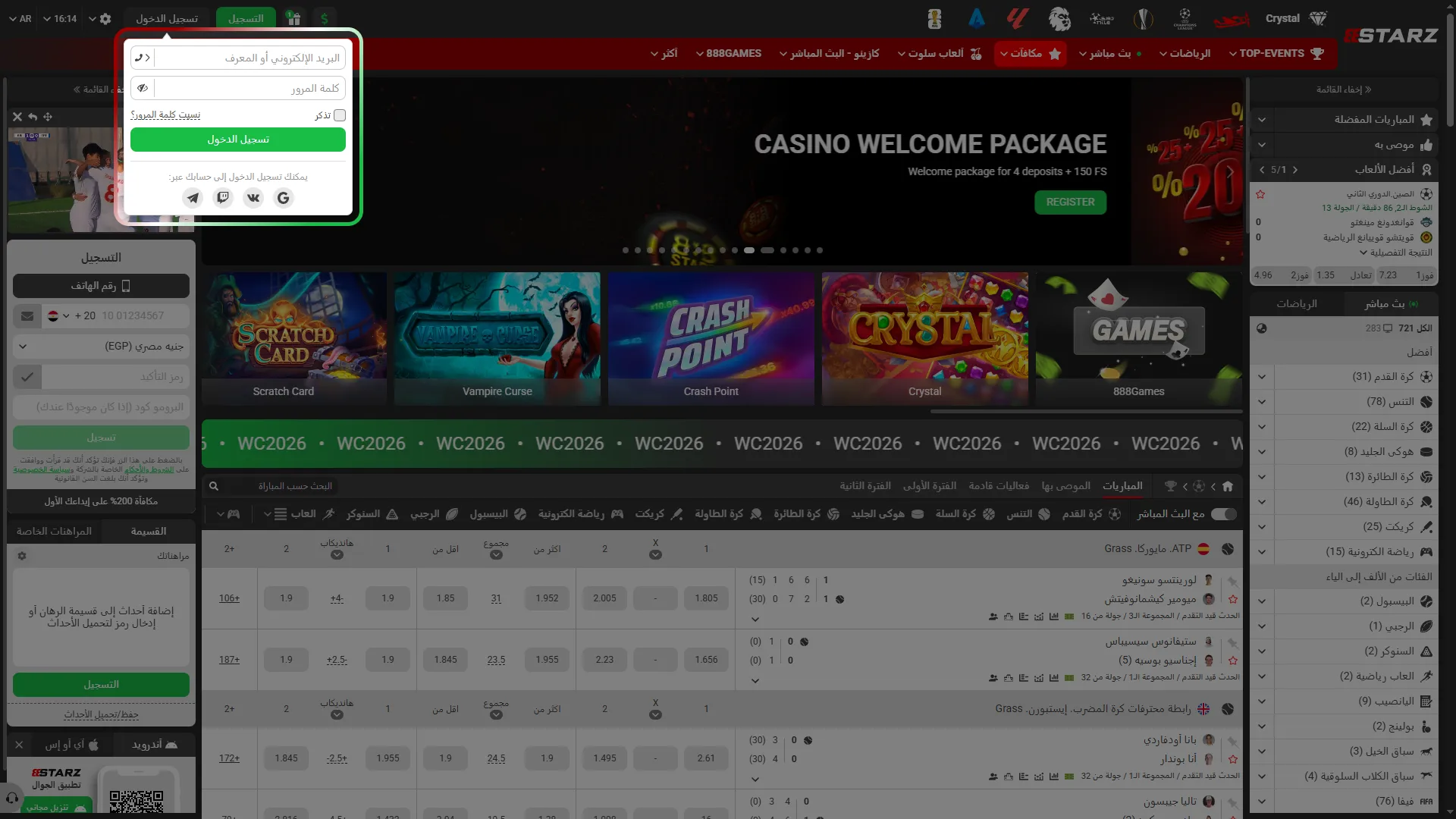
Task: Click the green تسجيل الدخول login button
Action: coord(238,140)
